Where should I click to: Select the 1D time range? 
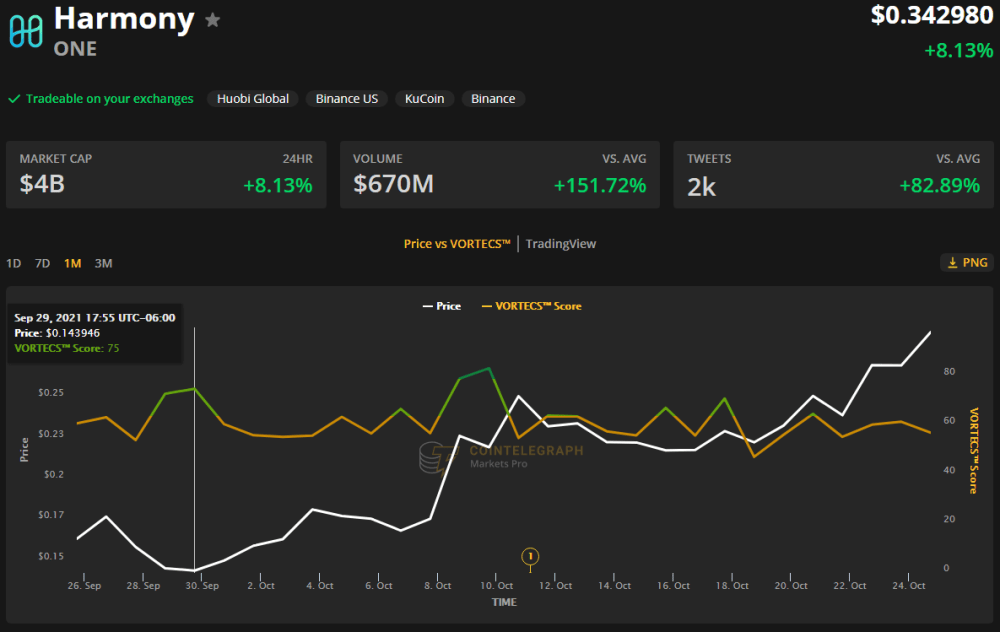(x=13, y=263)
